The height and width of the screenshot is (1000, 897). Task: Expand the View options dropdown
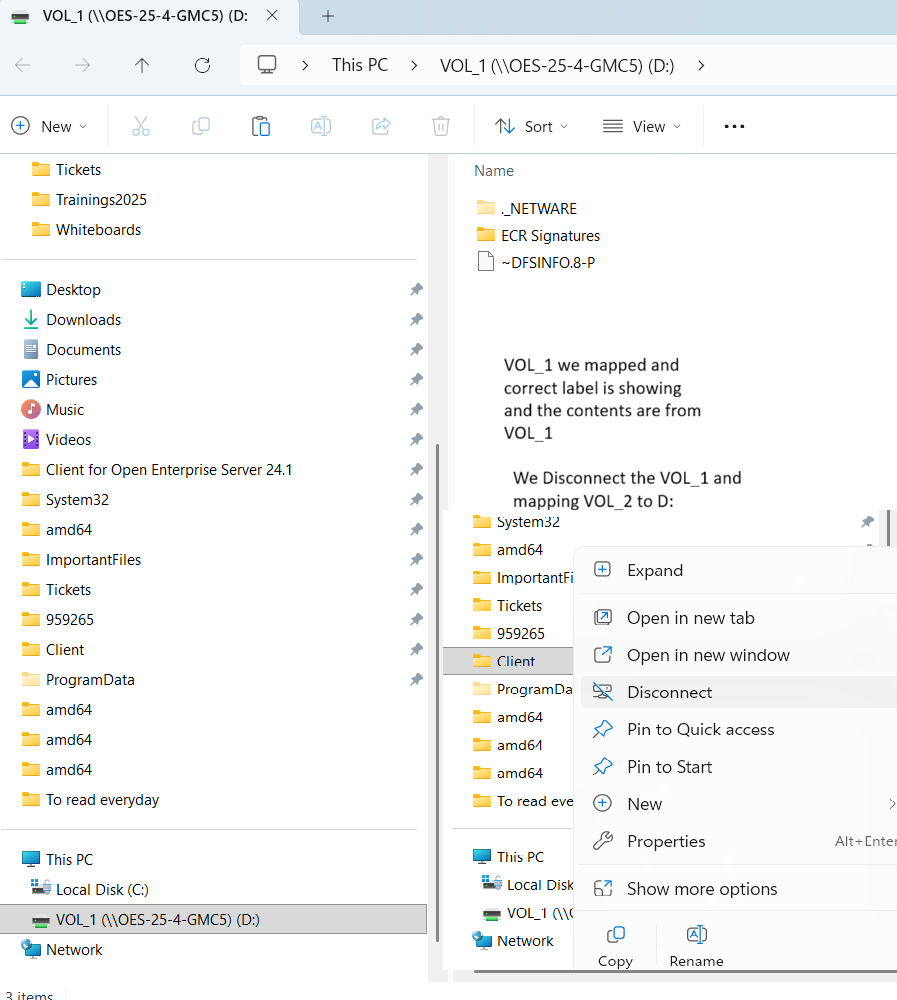pos(642,126)
